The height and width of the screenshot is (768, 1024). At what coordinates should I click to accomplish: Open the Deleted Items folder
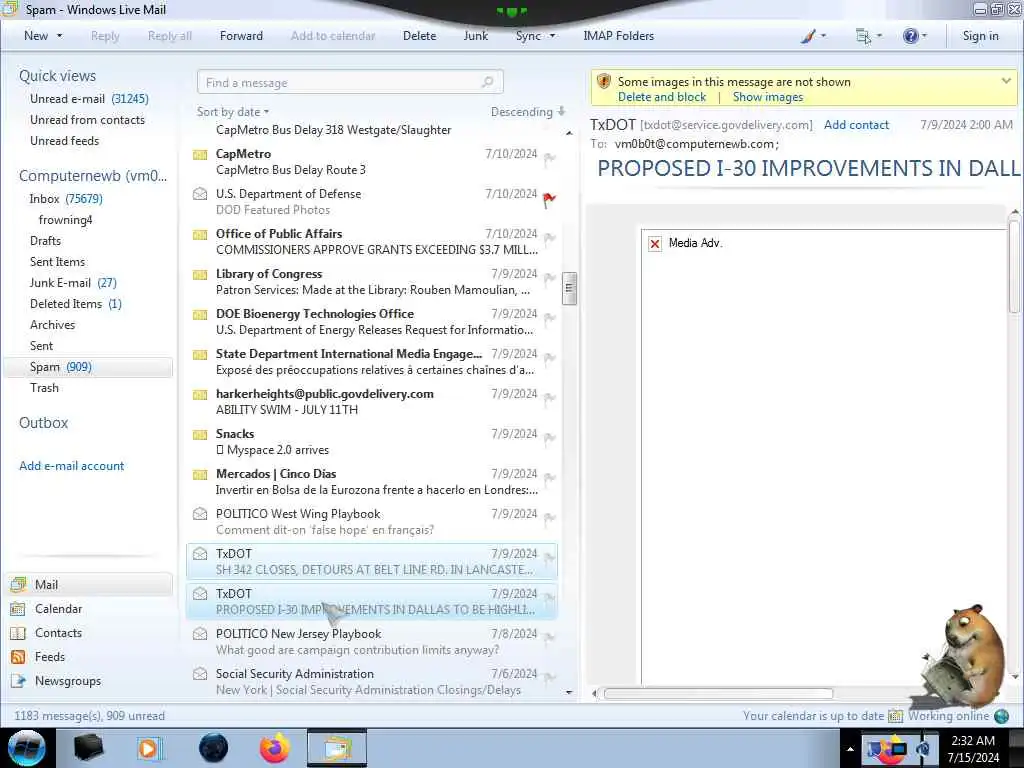tap(76, 304)
